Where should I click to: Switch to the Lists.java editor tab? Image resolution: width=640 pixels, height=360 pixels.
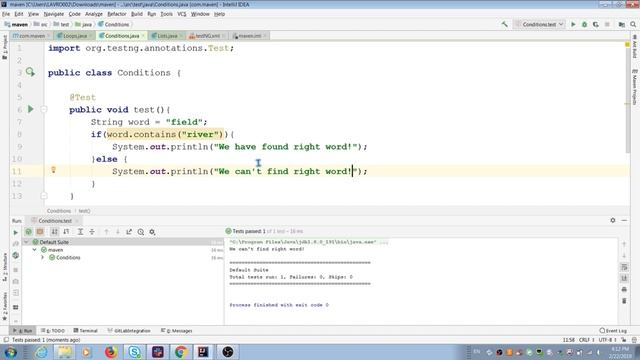[167, 36]
